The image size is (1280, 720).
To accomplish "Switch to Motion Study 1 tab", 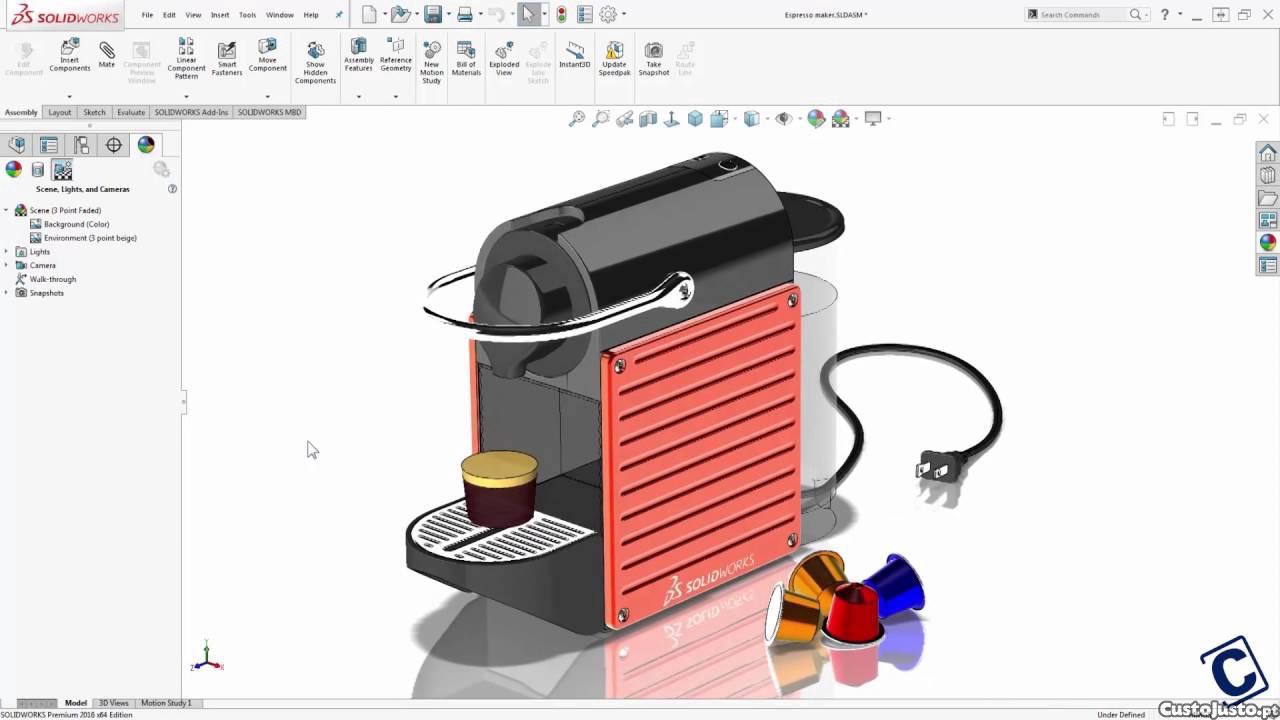I will [x=166, y=703].
